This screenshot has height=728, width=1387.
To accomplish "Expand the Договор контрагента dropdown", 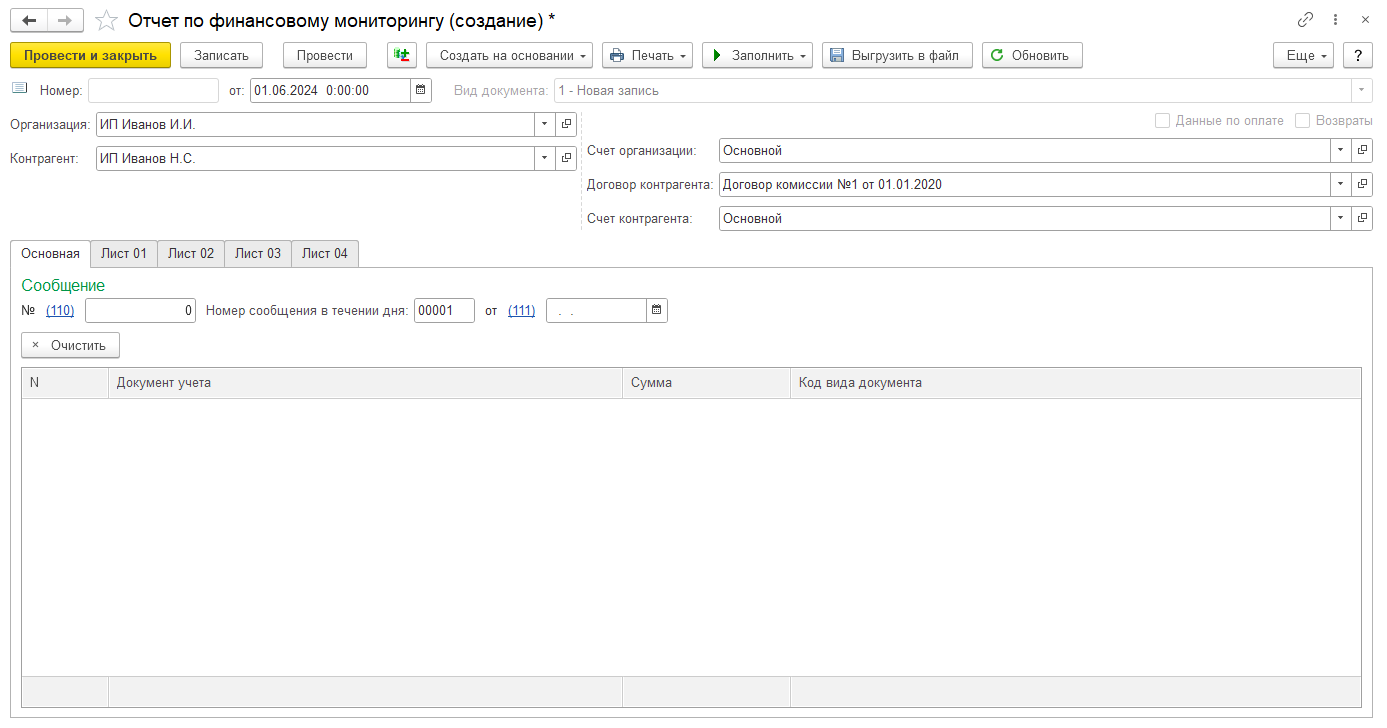I will click(x=1341, y=184).
